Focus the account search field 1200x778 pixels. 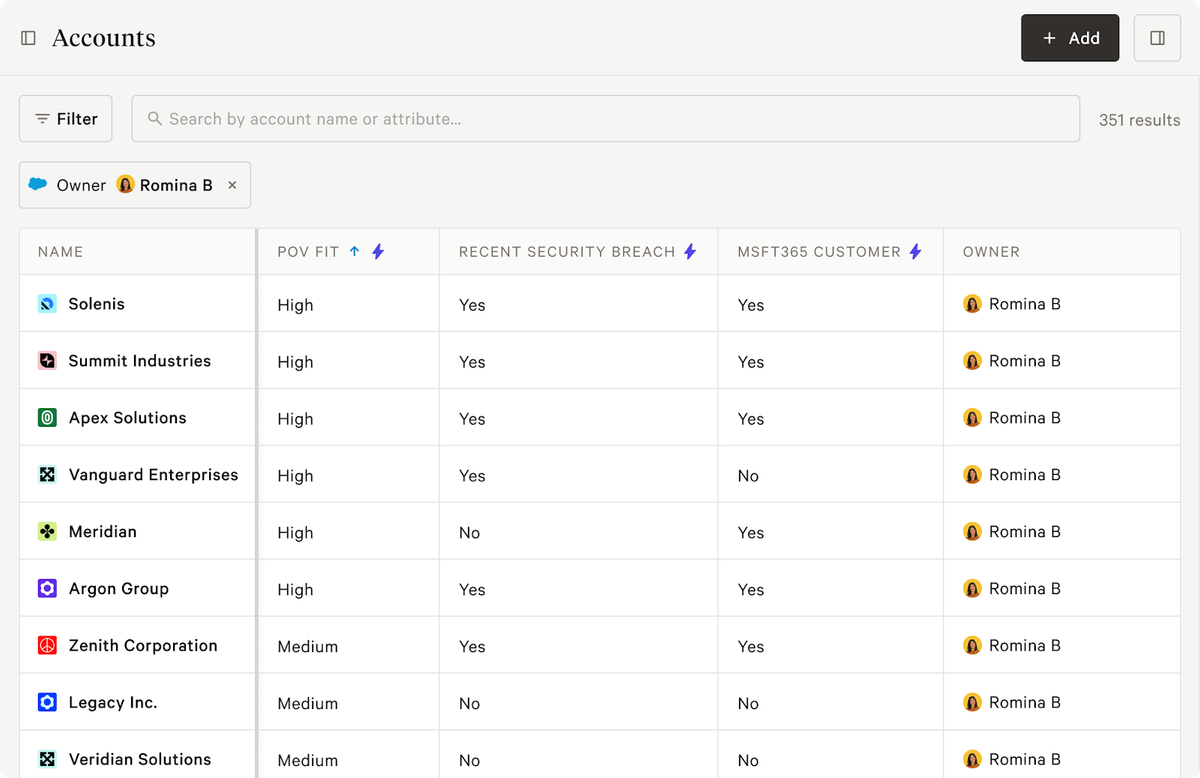click(605, 119)
